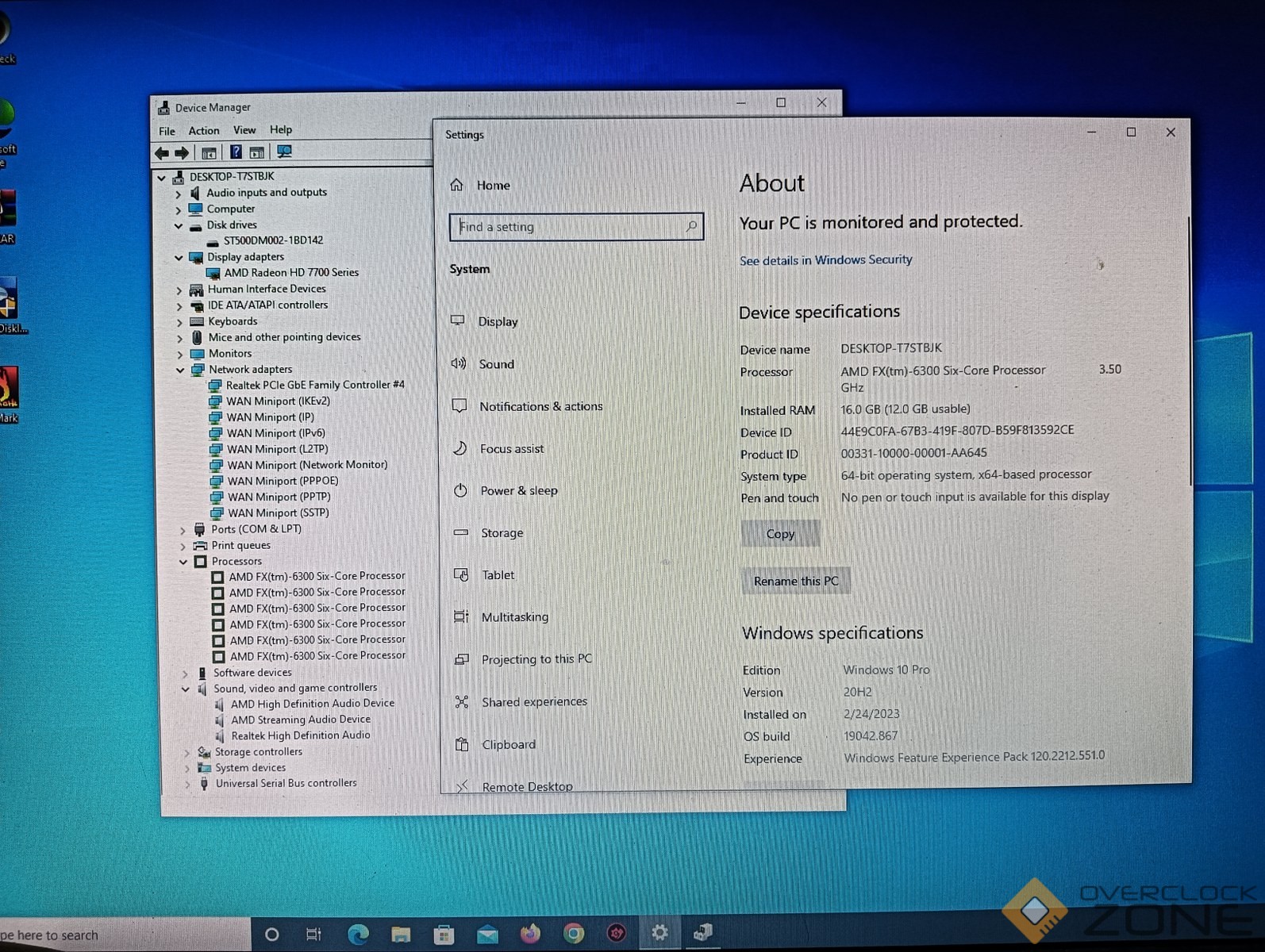
Task: Open Sound settings in the sidebar
Action: (483, 363)
